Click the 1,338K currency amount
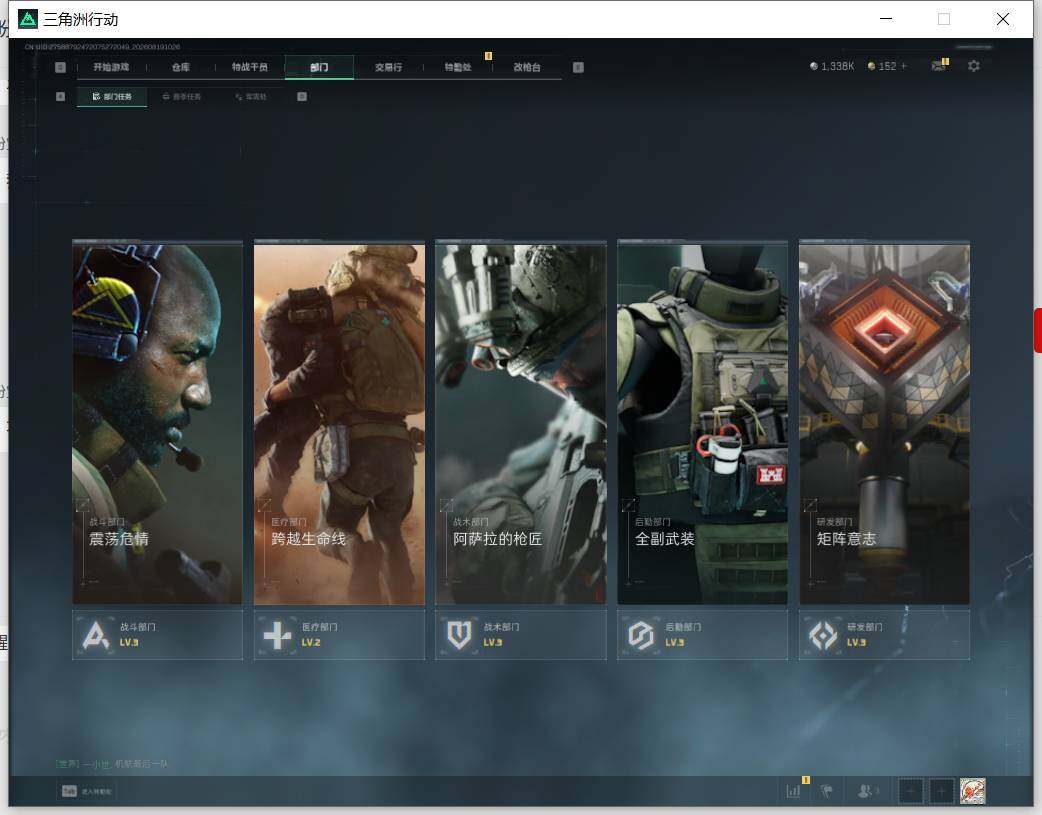Image resolution: width=1042 pixels, height=815 pixels. pos(837,66)
